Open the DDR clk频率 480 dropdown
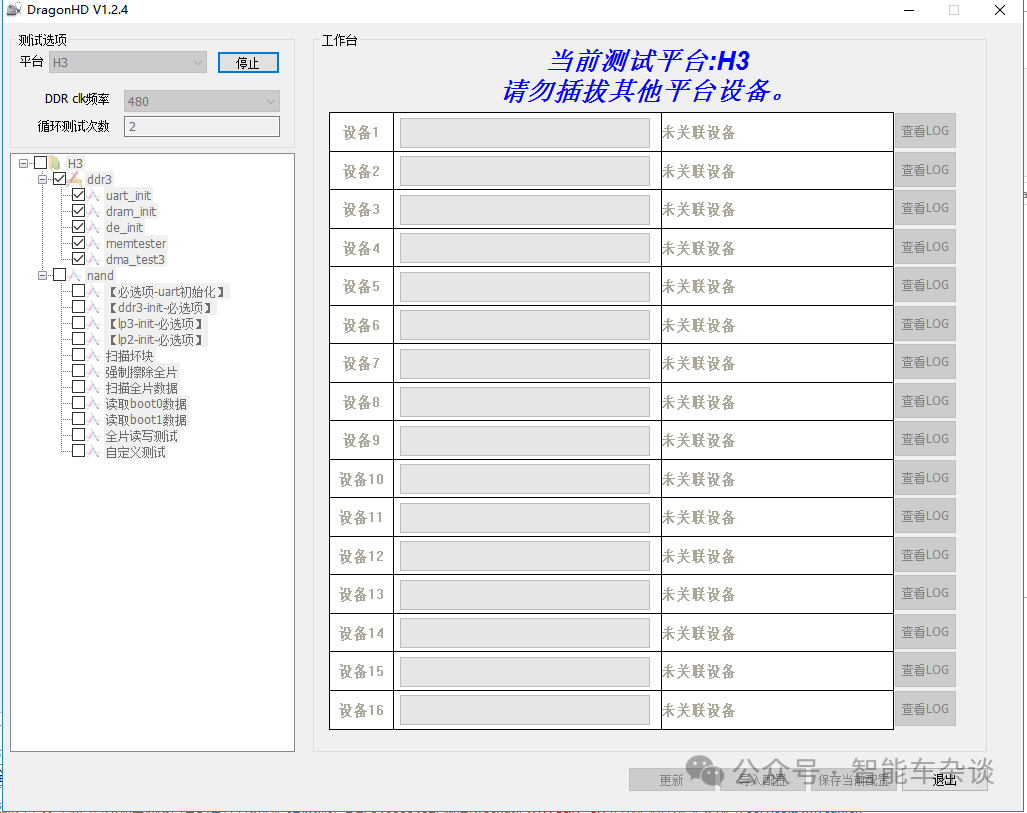The width and height of the screenshot is (1027, 813). 202,101
